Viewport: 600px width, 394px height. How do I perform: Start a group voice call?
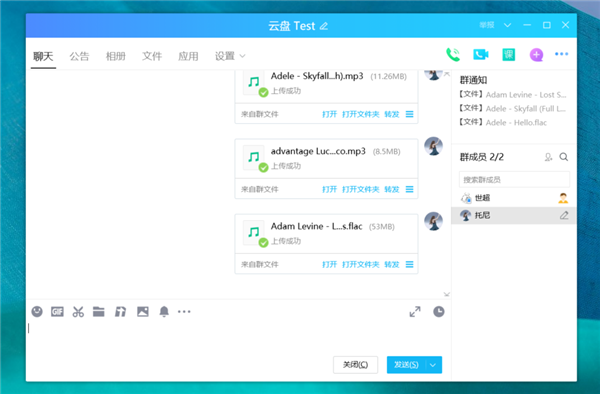[453, 55]
